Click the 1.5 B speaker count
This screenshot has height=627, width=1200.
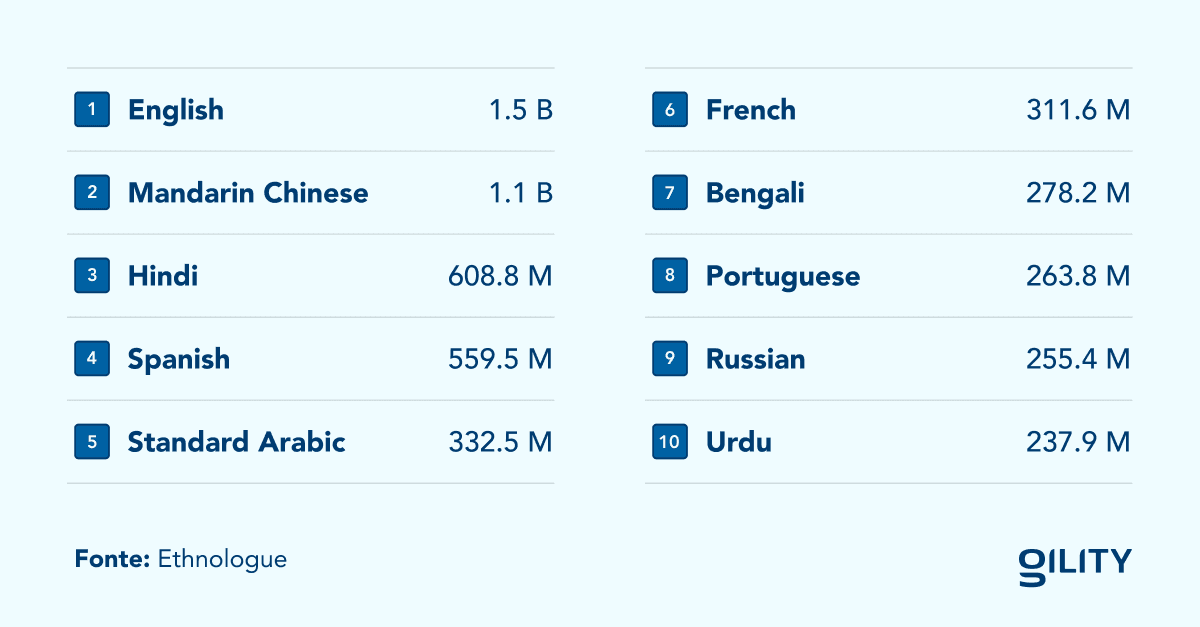[x=521, y=110]
